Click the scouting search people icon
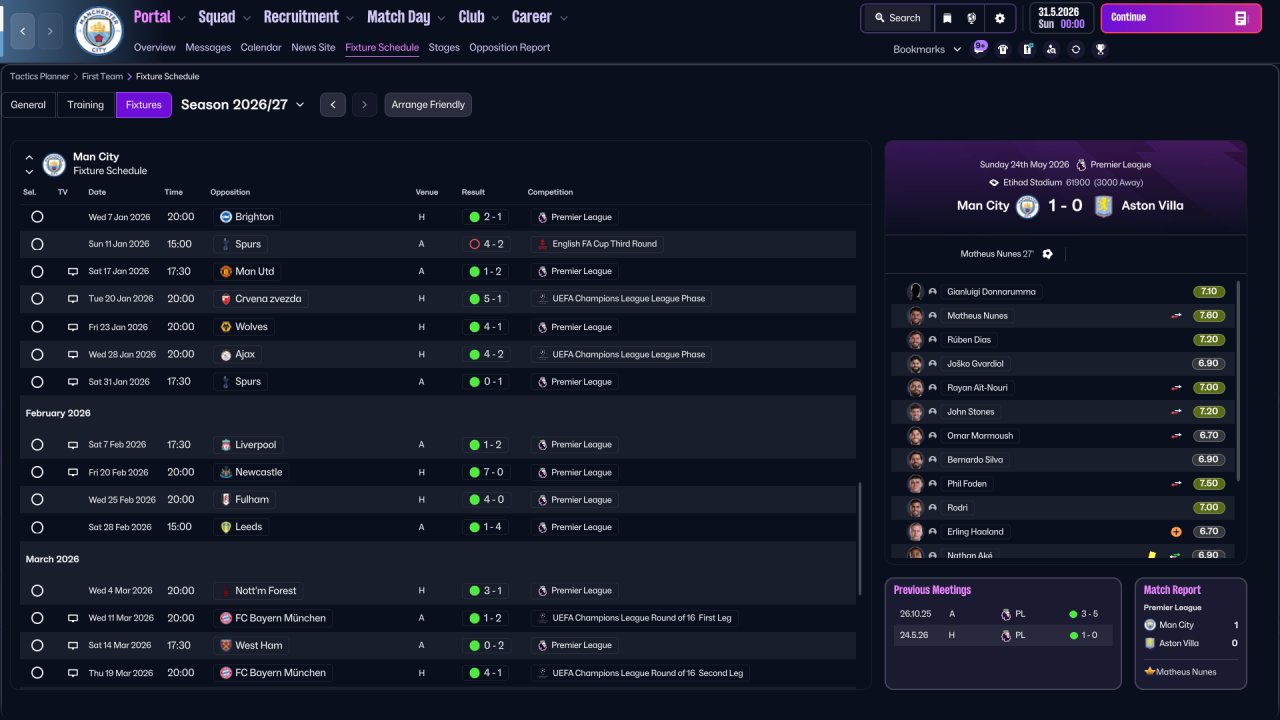1280x720 pixels. point(1051,49)
